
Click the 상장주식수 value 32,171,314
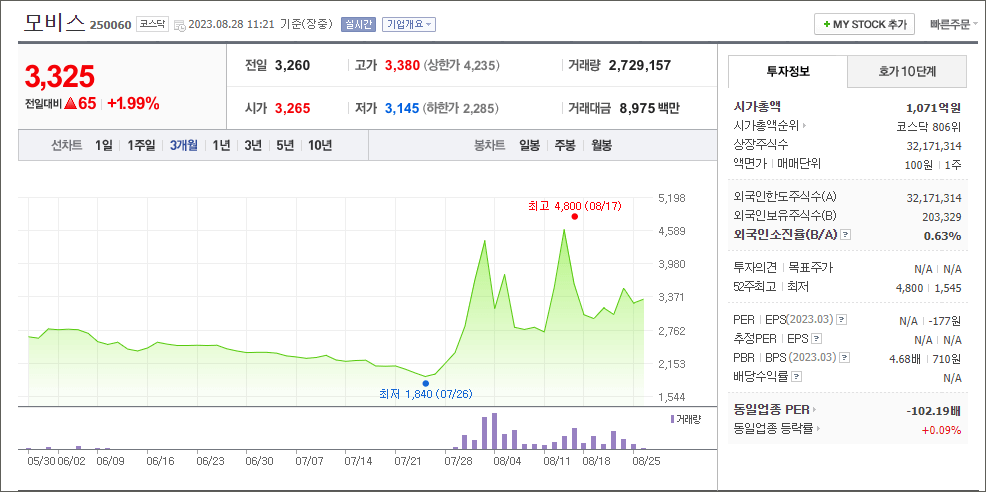pos(934,145)
